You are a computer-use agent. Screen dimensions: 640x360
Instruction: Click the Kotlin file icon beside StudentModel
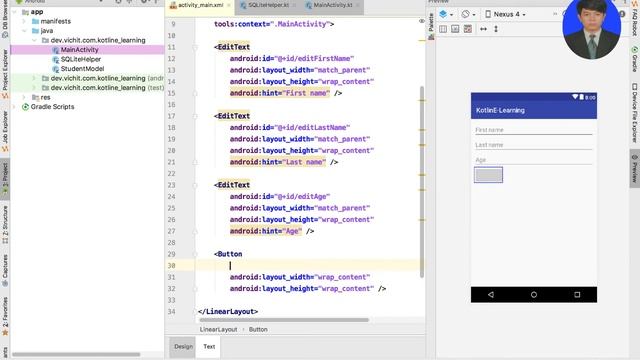(56, 69)
